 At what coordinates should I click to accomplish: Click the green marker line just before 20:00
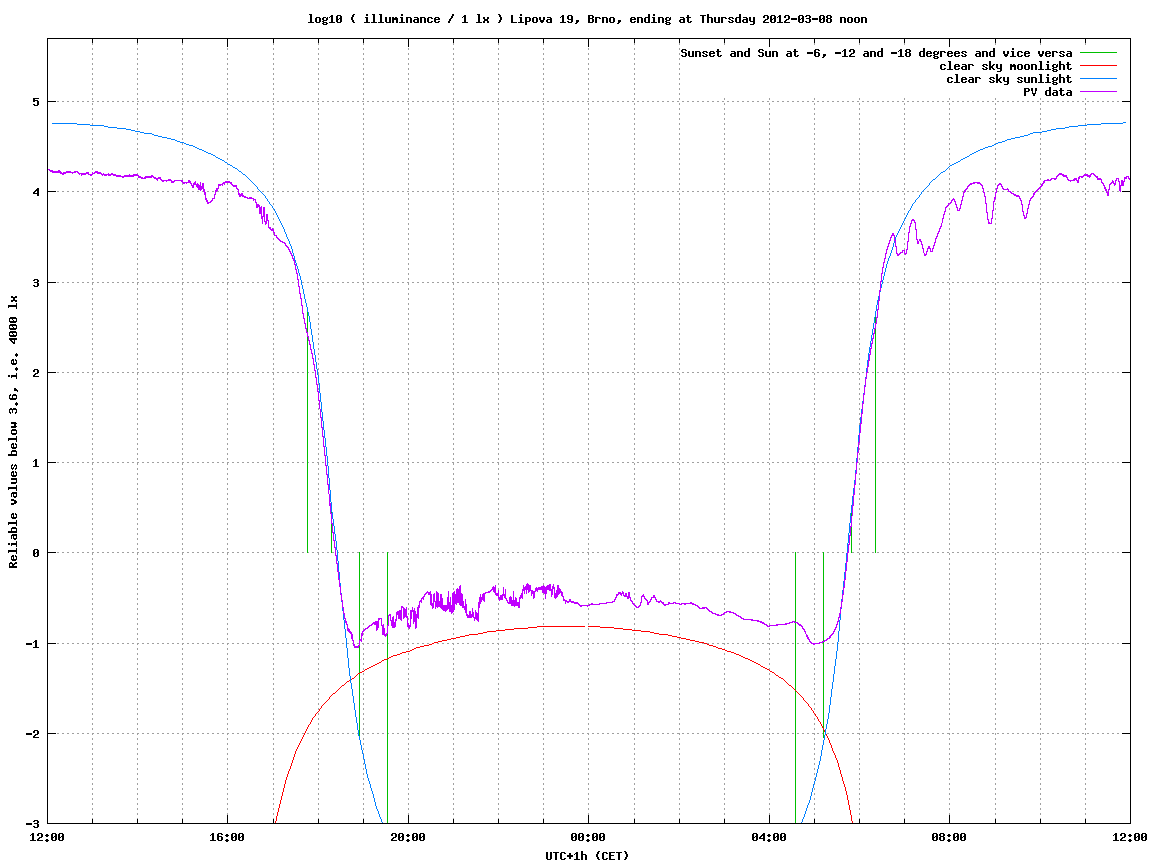point(388,688)
